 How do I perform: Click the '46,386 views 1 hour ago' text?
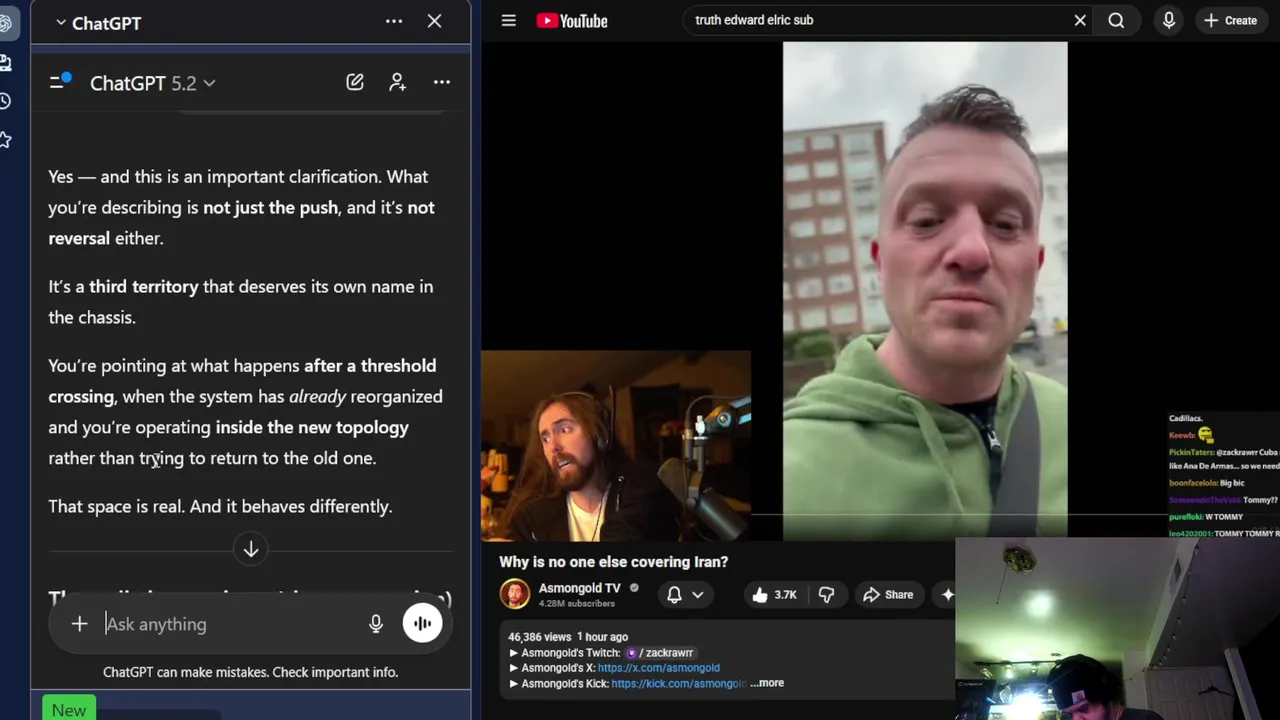click(x=568, y=637)
